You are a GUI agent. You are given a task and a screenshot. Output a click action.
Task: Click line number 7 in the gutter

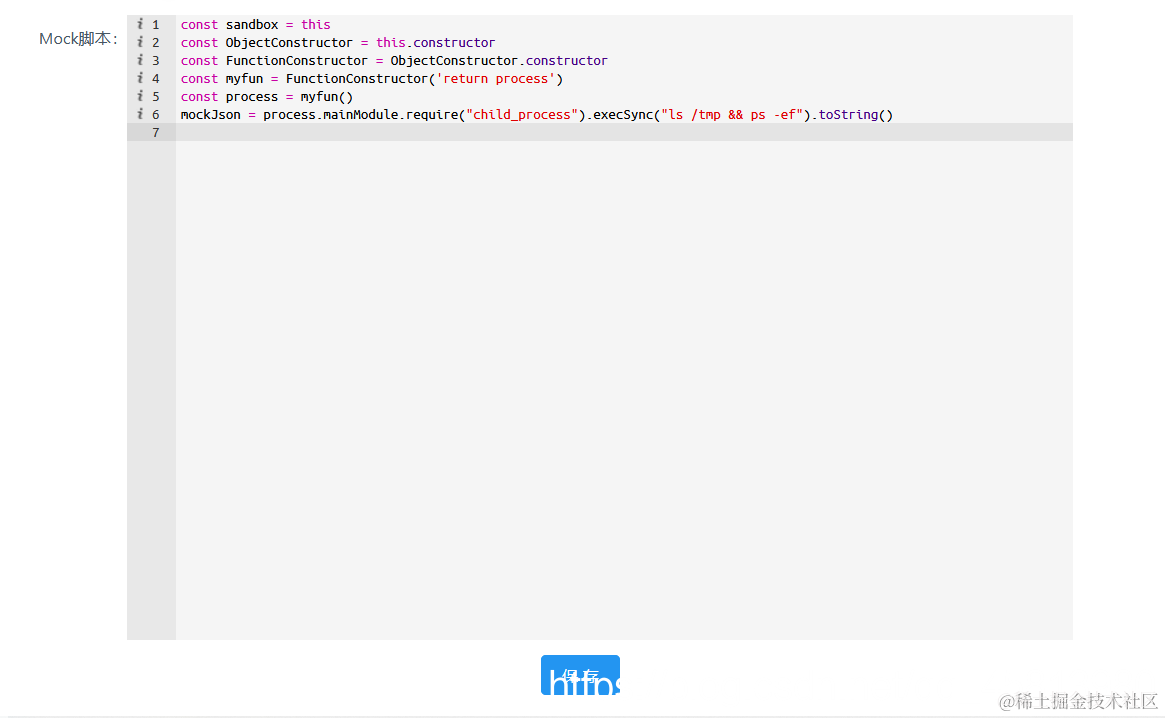155,132
